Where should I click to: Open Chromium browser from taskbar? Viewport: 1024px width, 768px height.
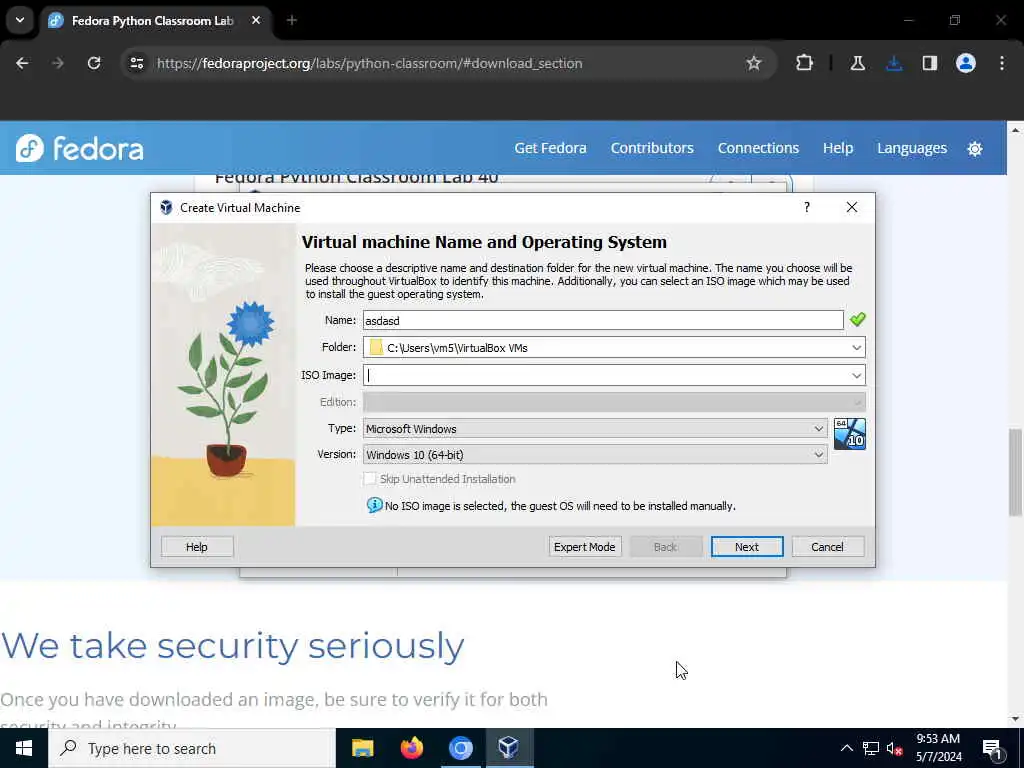pos(460,748)
